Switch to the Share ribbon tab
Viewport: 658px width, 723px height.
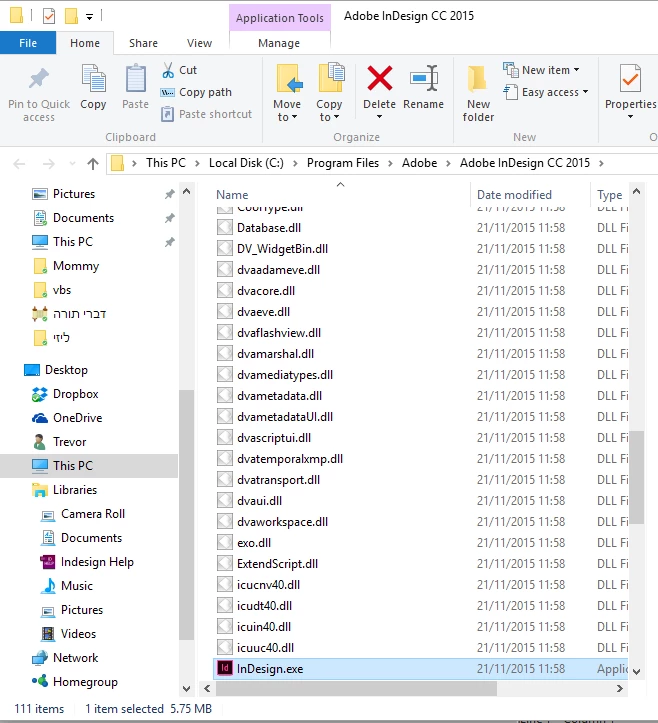[x=143, y=43]
